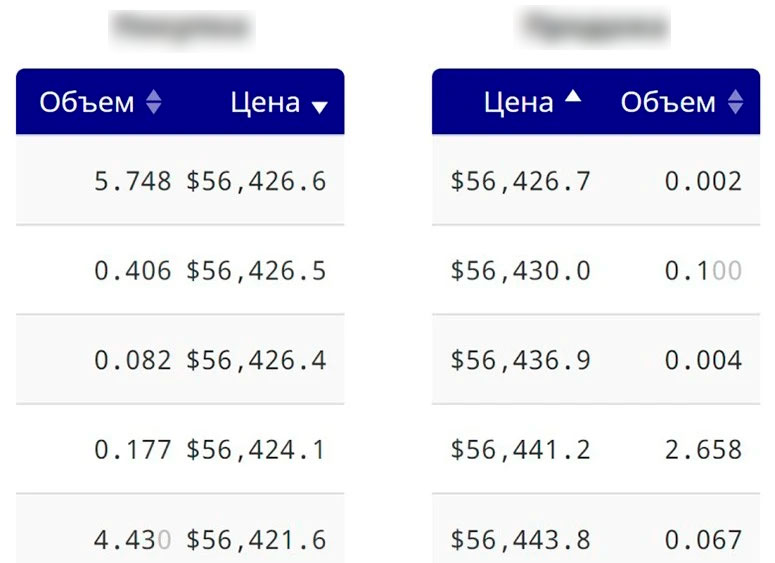Image resolution: width=775 pixels, height=563 pixels.
Task: Select the ask price $56,426.7
Action: pos(520,181)
